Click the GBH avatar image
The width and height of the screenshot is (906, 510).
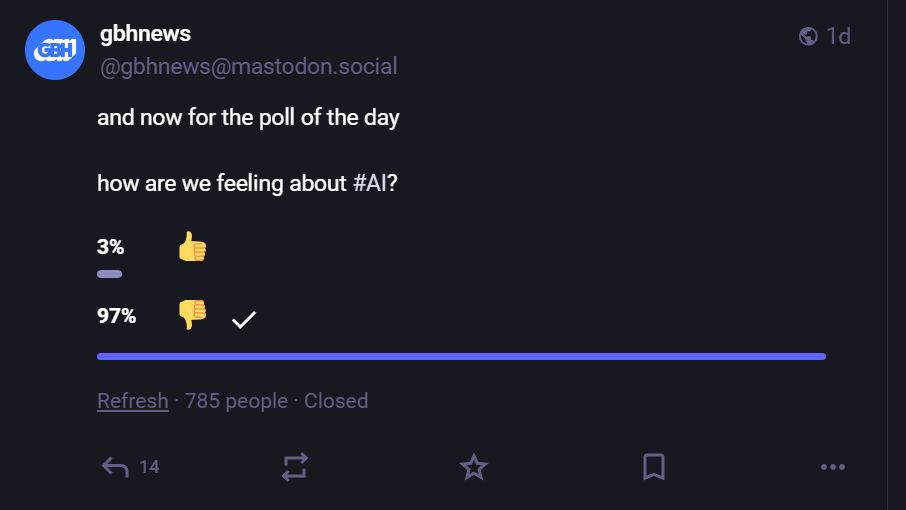click(x=55, y=50)
